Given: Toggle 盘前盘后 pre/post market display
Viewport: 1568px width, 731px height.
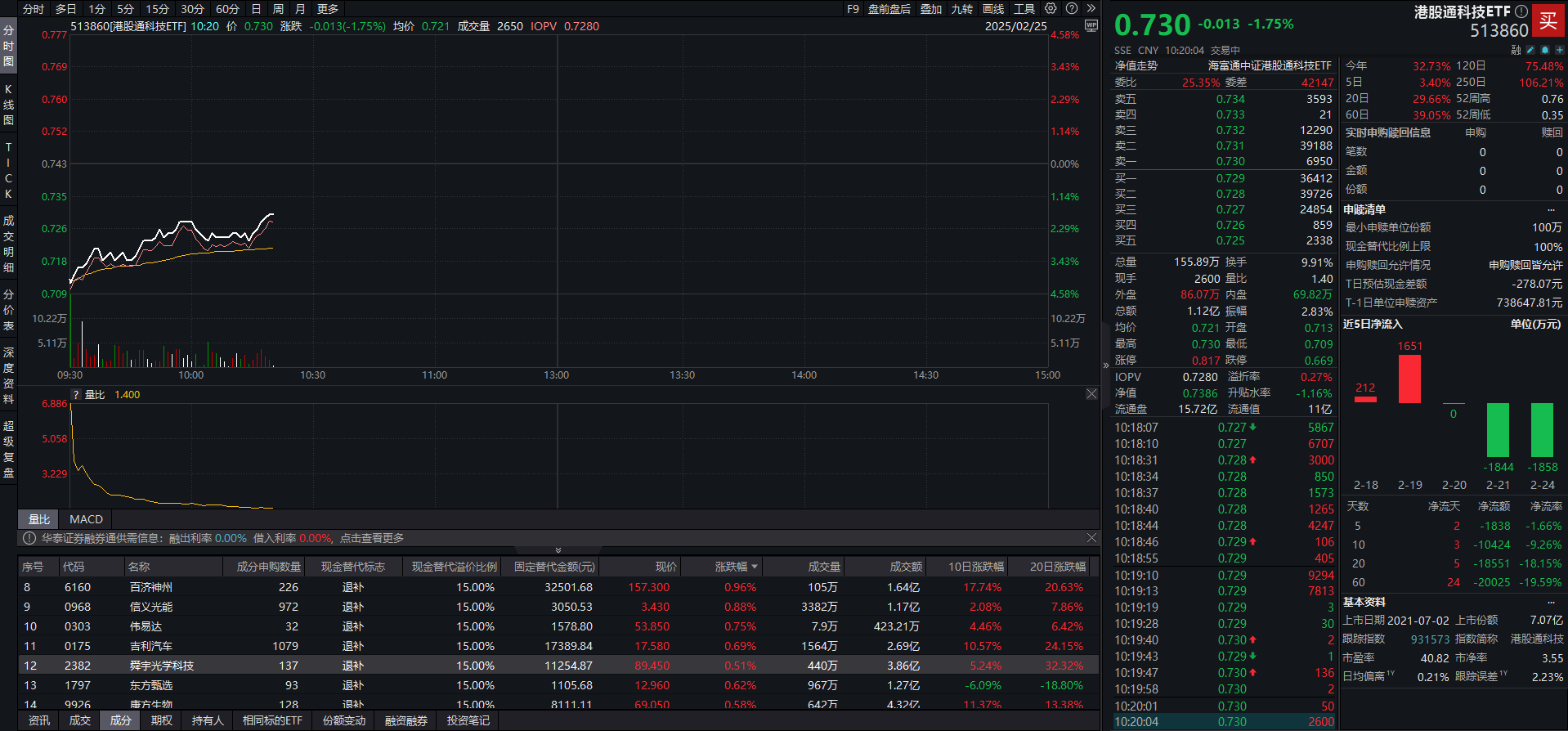Looking at the screenshot, I should (x=889, y=9).
